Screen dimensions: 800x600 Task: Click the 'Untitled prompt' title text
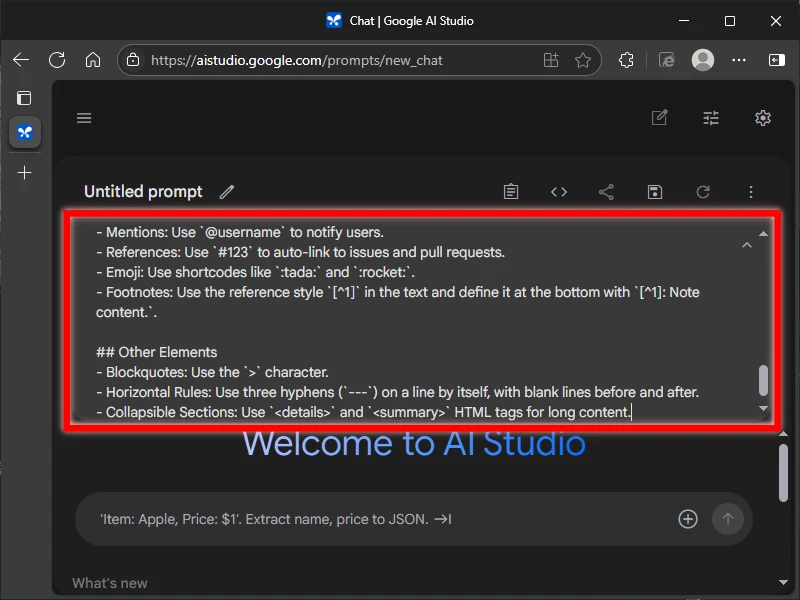pos(143,192)
